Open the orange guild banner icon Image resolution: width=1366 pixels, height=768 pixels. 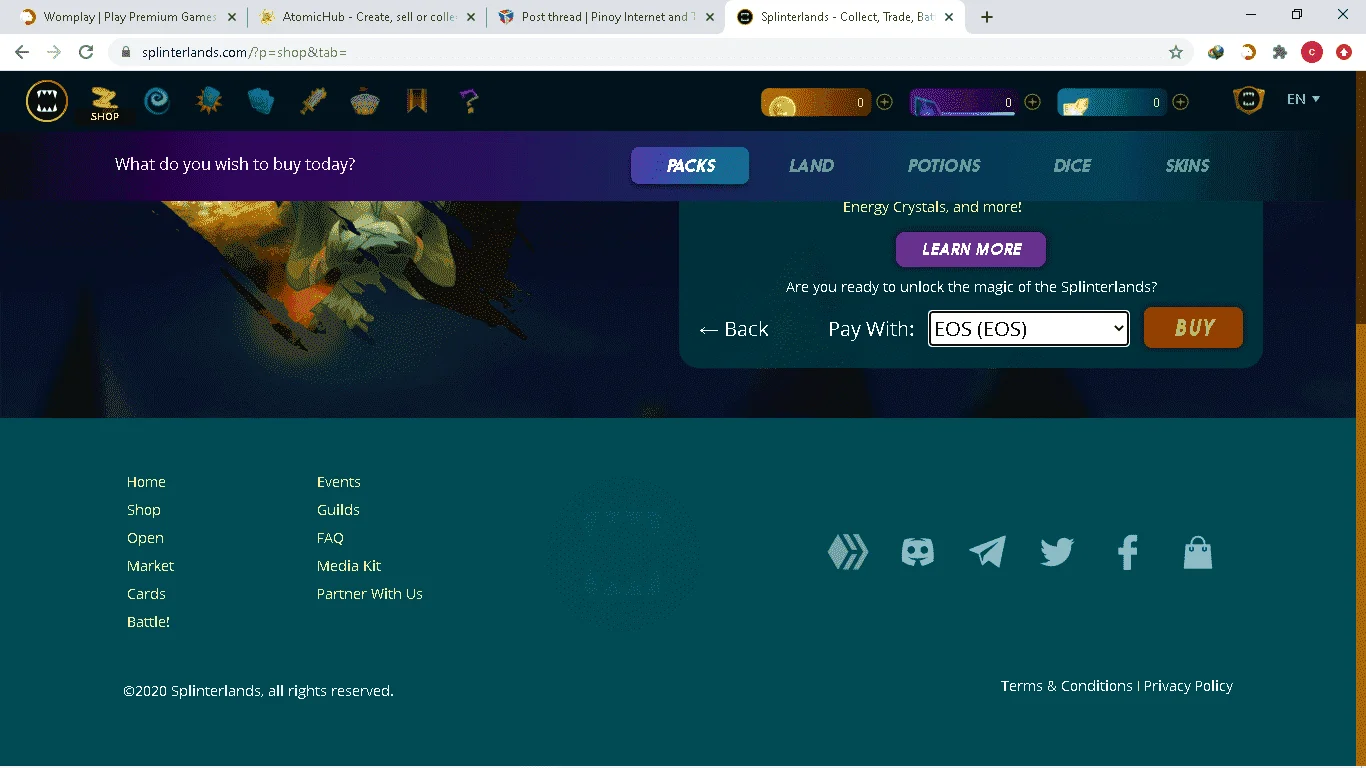(417, 101)
